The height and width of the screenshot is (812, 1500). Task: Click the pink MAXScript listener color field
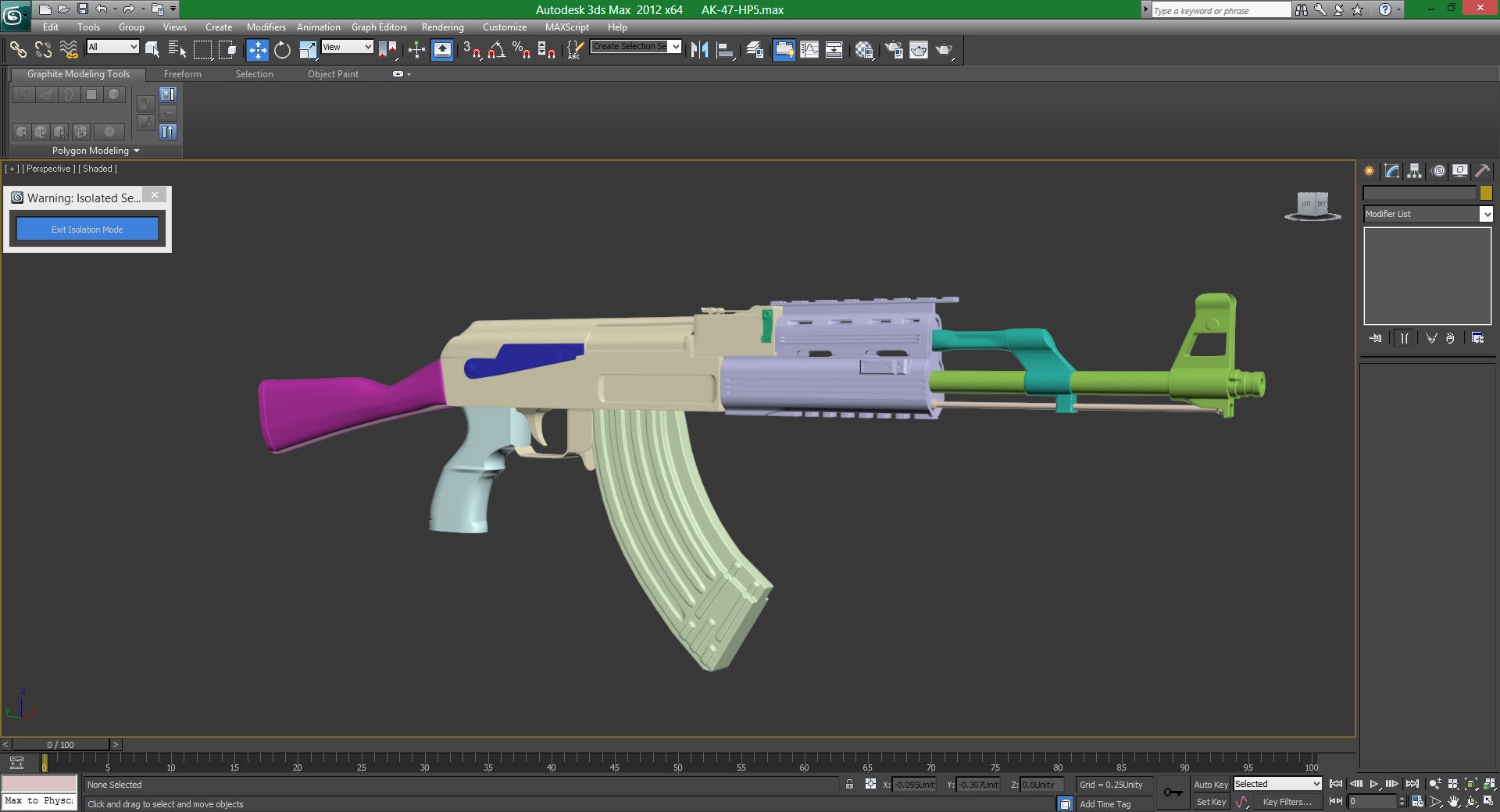click(39, 784)
